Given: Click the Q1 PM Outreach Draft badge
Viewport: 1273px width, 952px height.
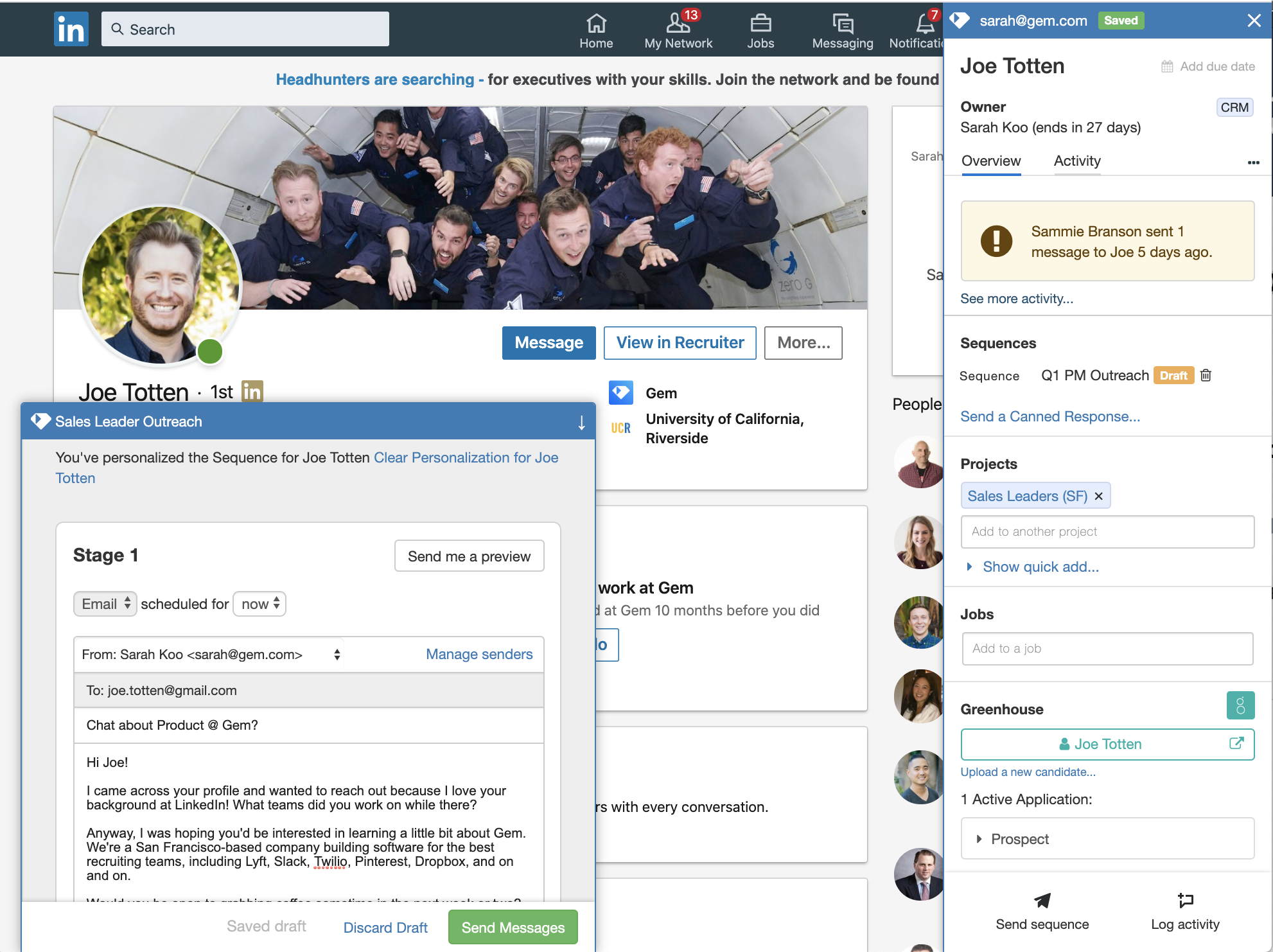Looking at the screenshot, I should 1173,374.
